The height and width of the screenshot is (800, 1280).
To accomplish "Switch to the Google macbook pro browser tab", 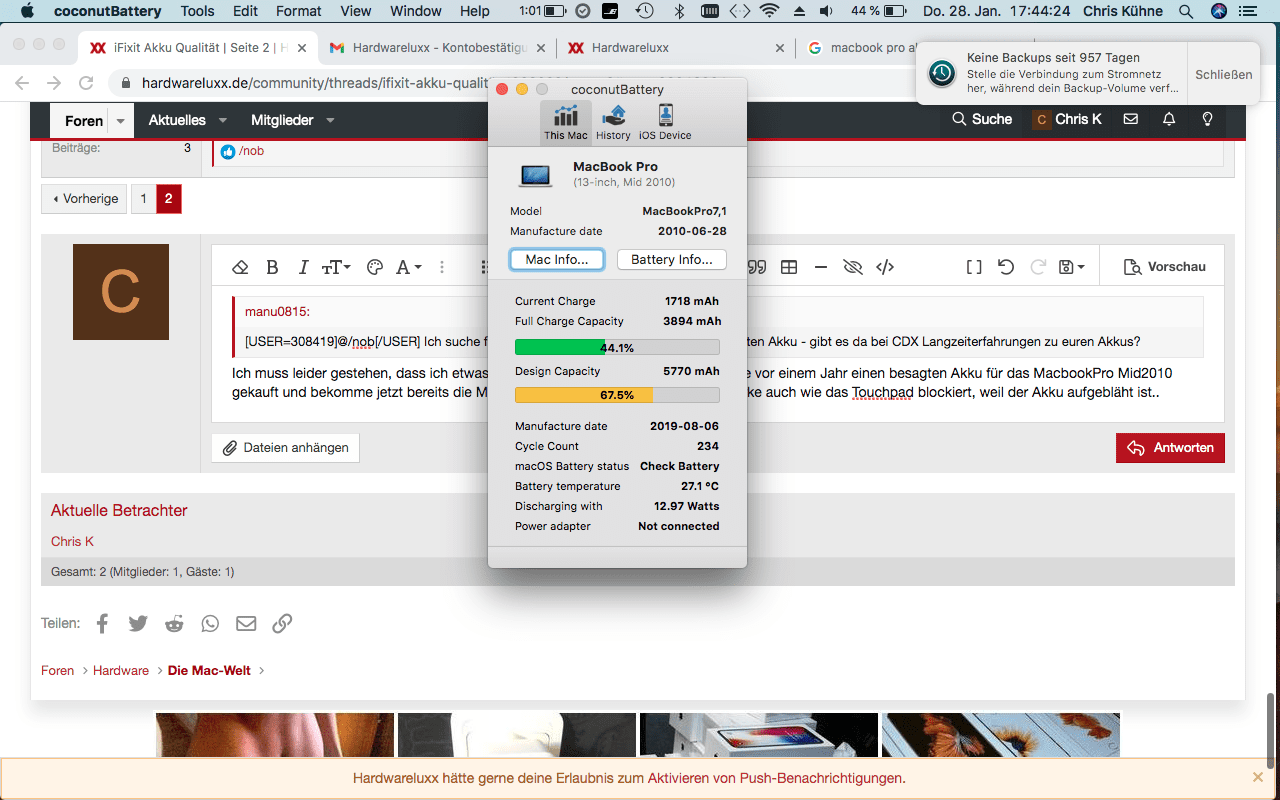I will [860, 47].
